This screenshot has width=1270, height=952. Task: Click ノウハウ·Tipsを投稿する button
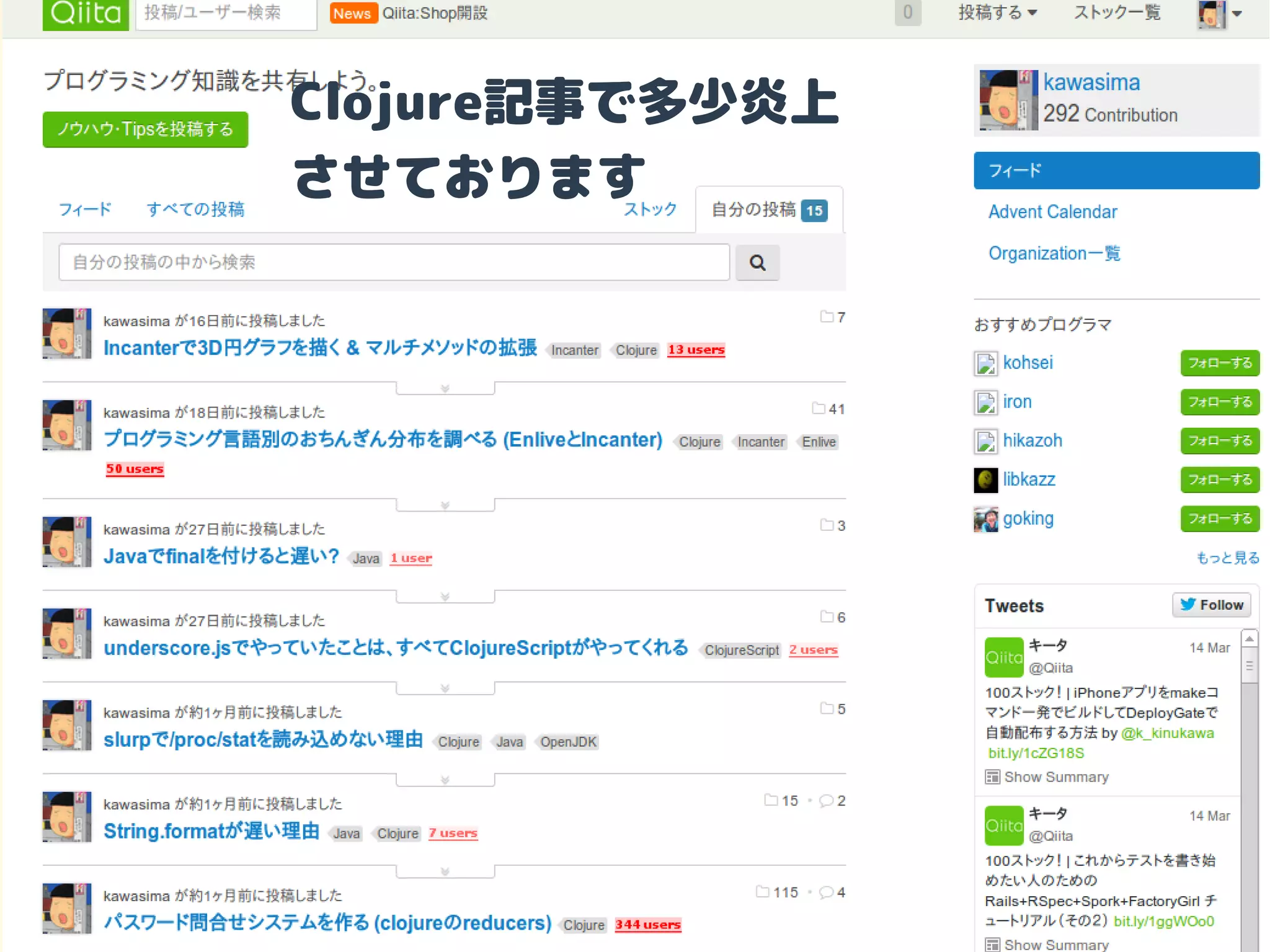coord(146,129)
